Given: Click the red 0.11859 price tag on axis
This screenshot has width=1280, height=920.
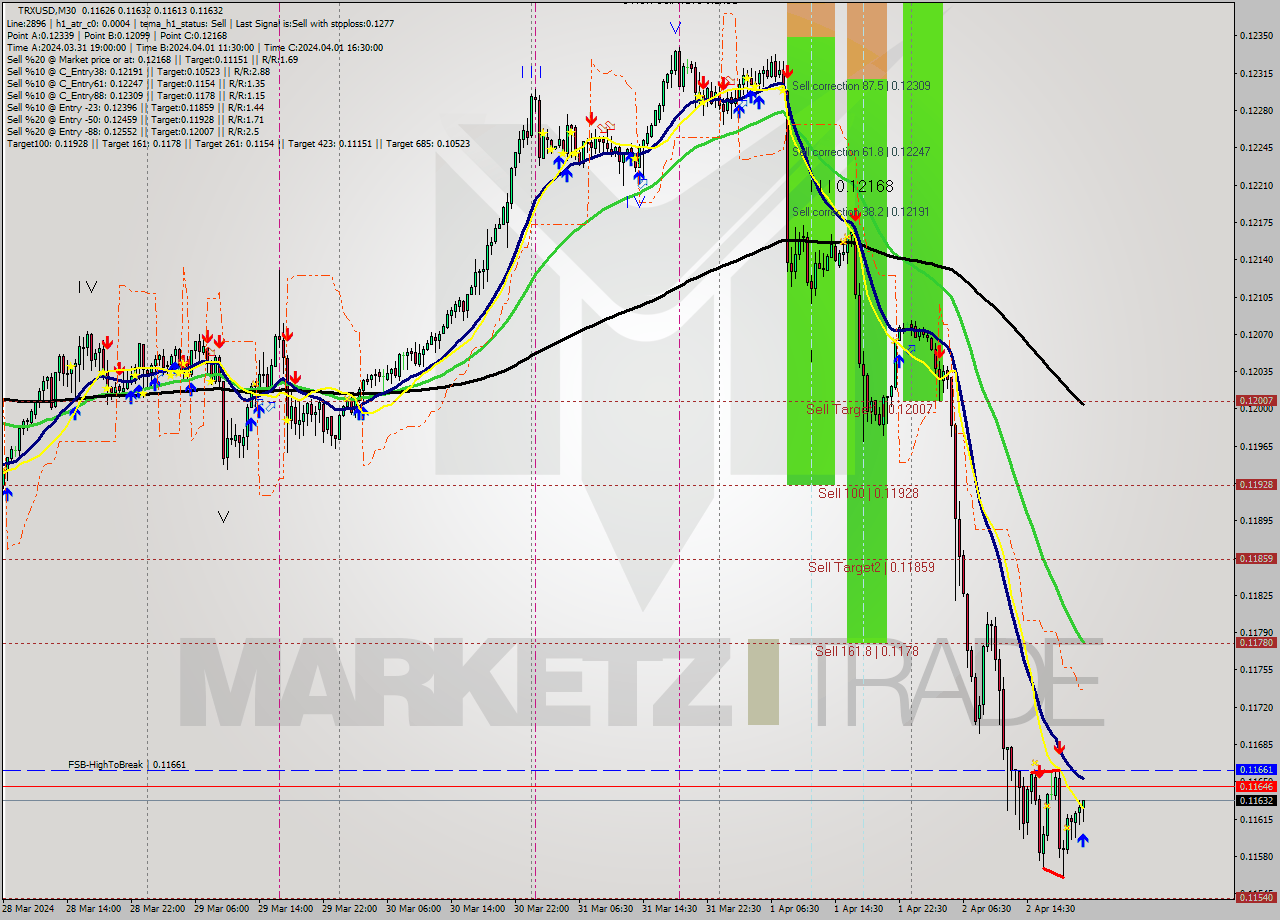Looking at the screenshot, I should pos(1256,558).
